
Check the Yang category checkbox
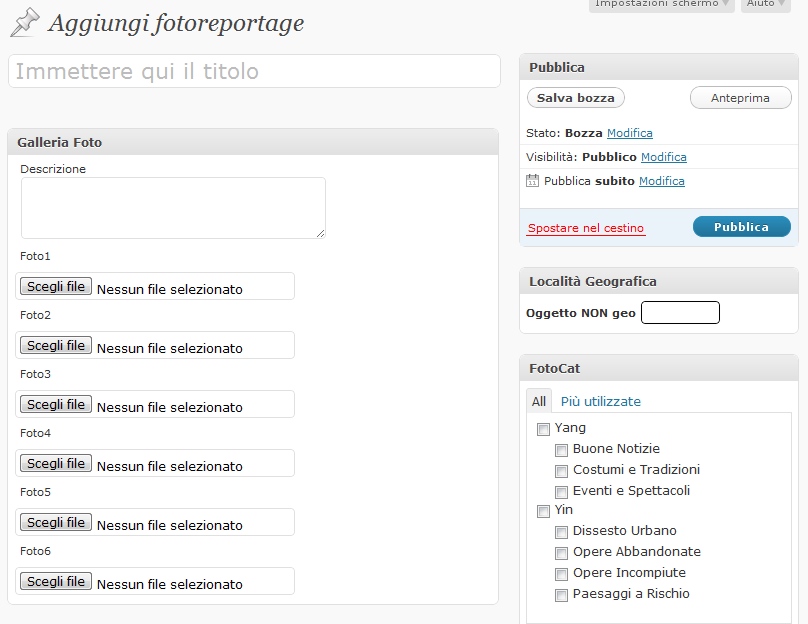click(x=543, y=429)
